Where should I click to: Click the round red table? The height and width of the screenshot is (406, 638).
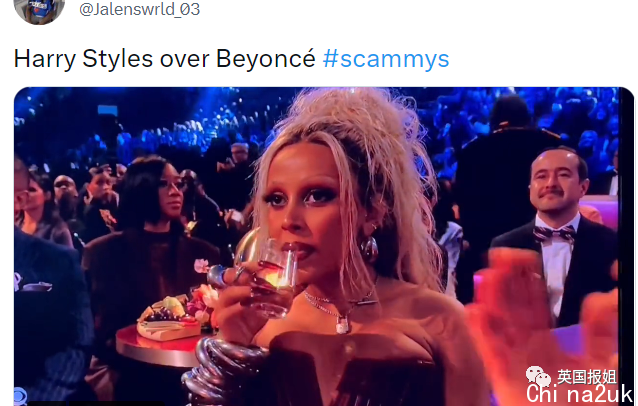tap(159, 346)
